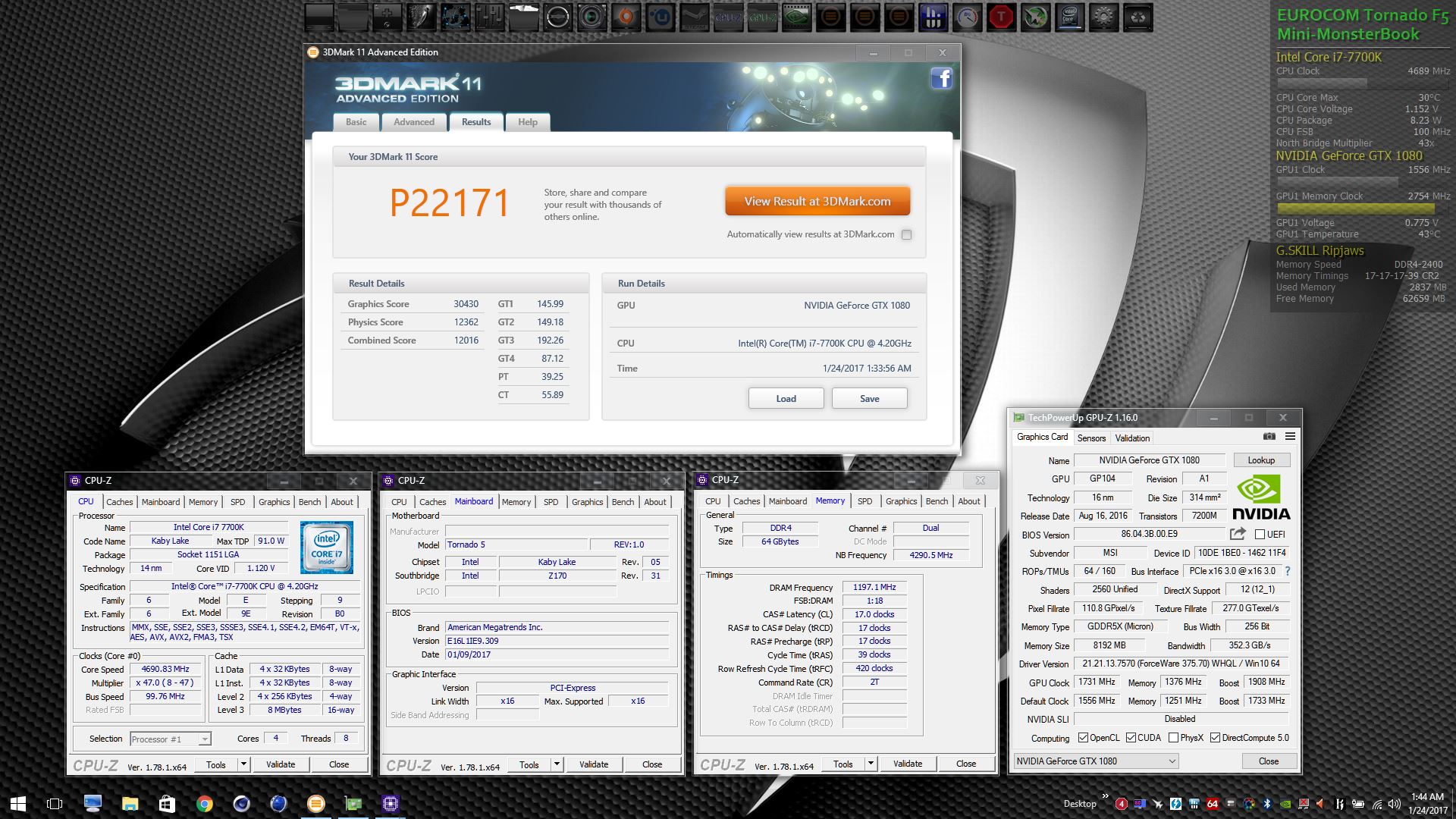Open the GPU-Z hamburger menu
Image resolution: width=1456 pixels, height=819 pixels.
pos(1290,437)
